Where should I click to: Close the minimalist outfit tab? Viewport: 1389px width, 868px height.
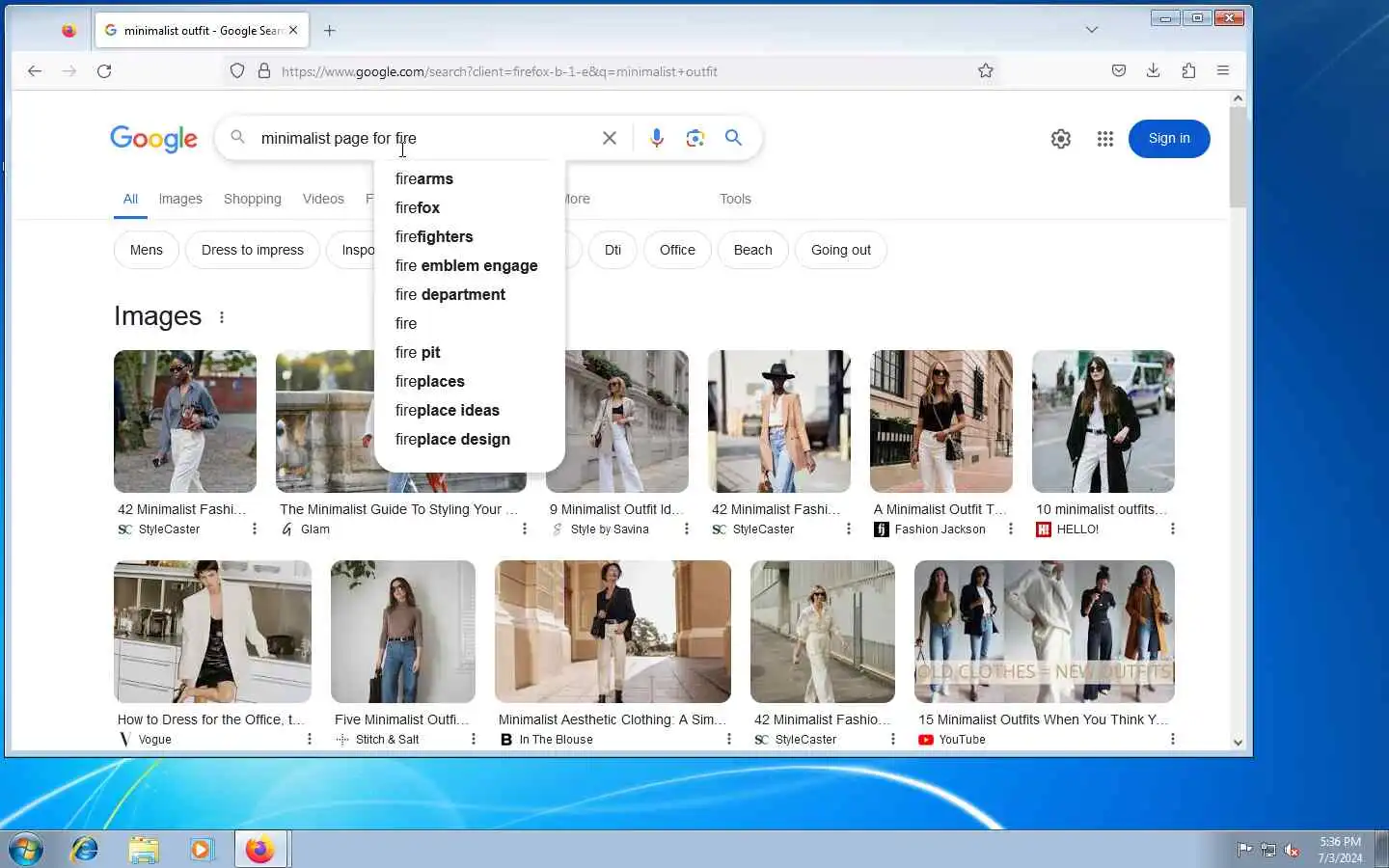(293, 30)
